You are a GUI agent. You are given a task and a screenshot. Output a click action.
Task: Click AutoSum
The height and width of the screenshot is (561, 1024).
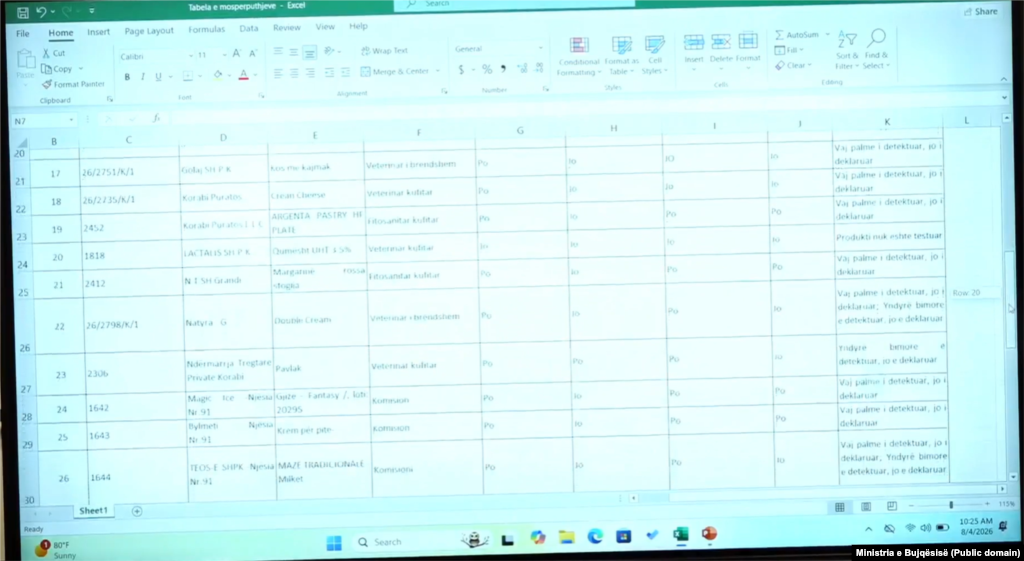coord(797,35)
